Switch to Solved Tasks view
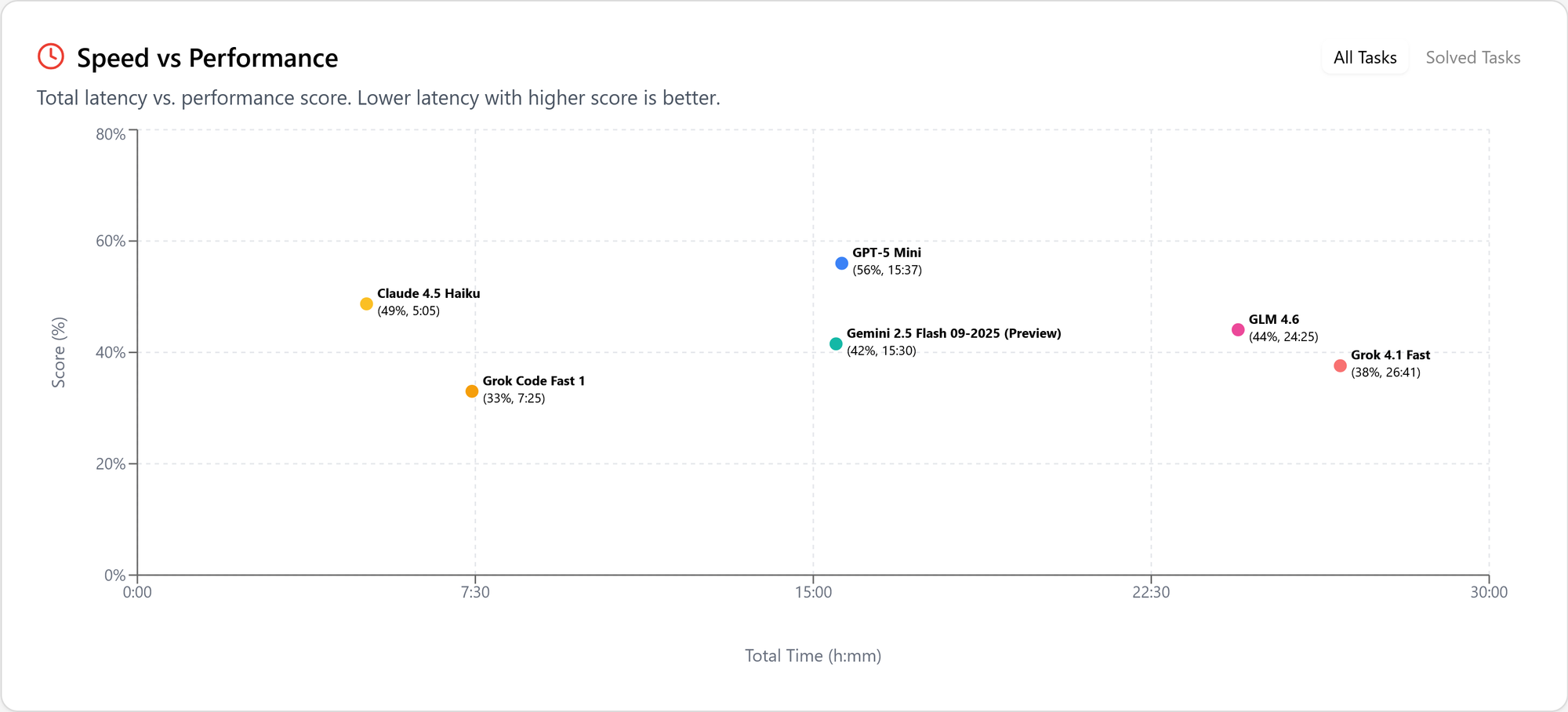The height and width of the screenshot is (712, 1568). click(x=1472, y=56)
